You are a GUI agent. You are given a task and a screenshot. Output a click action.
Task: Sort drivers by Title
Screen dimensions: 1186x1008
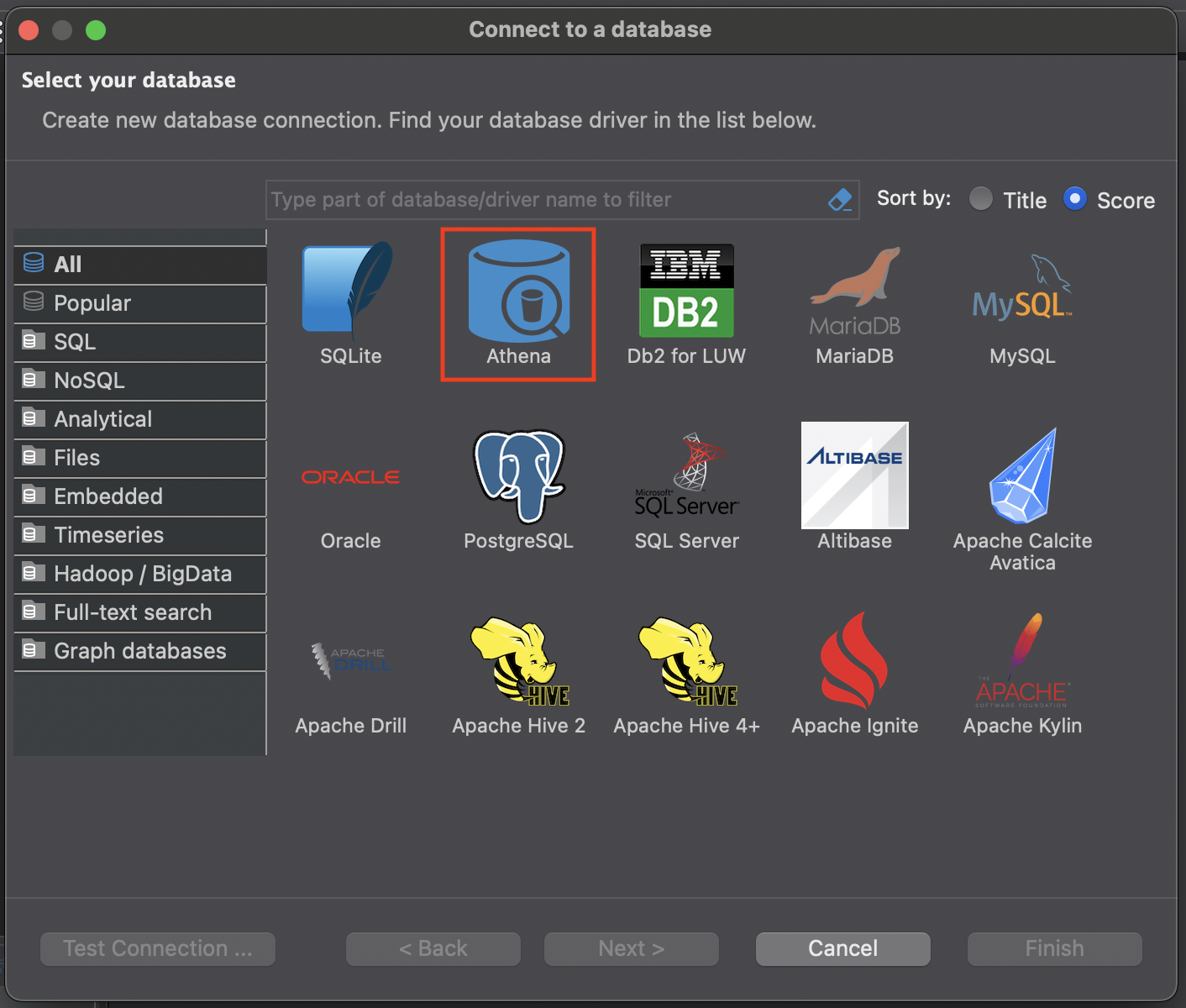coord(981,199)
